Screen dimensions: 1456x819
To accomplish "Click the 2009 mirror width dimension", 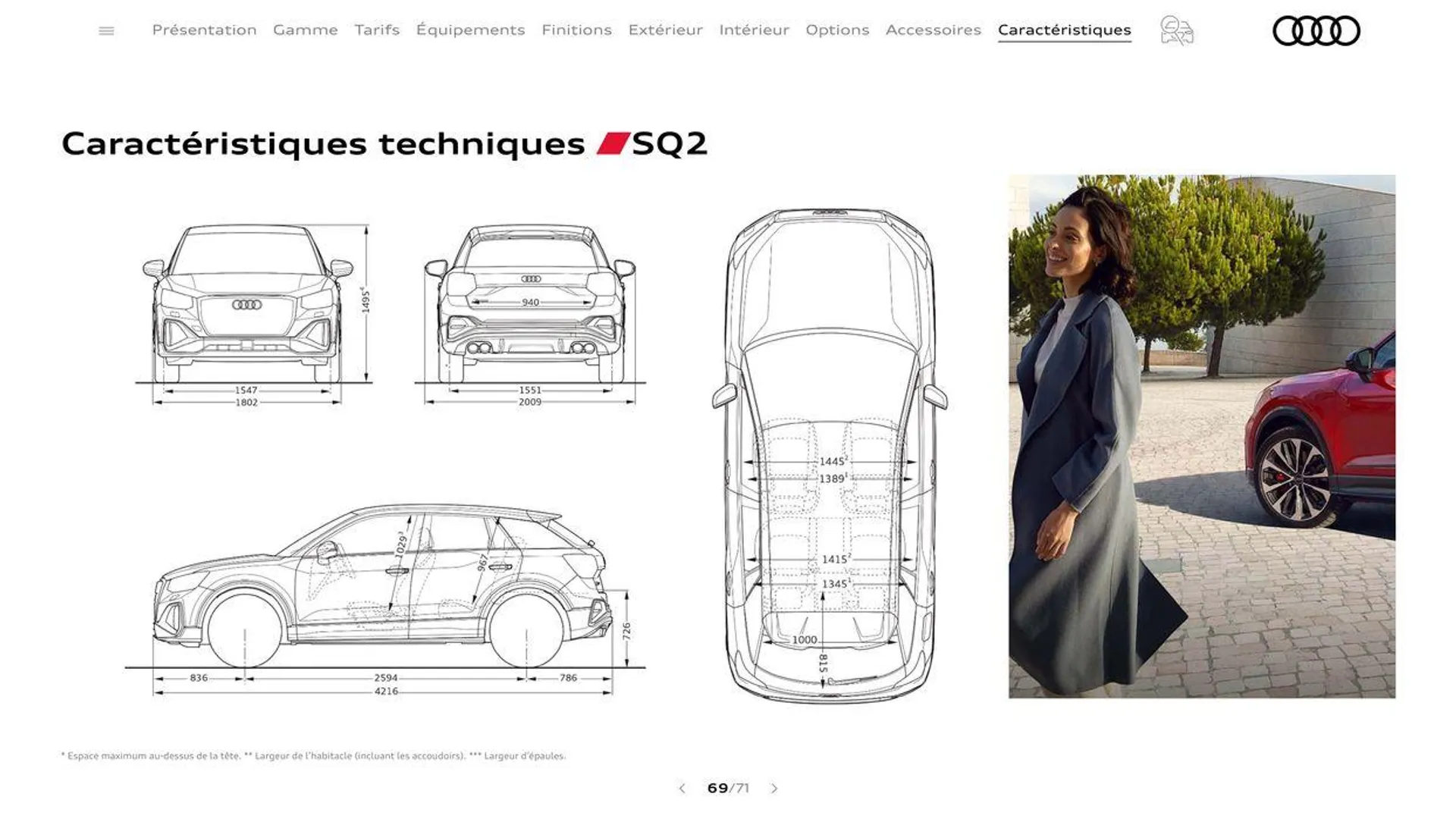I will click(530, 402).
